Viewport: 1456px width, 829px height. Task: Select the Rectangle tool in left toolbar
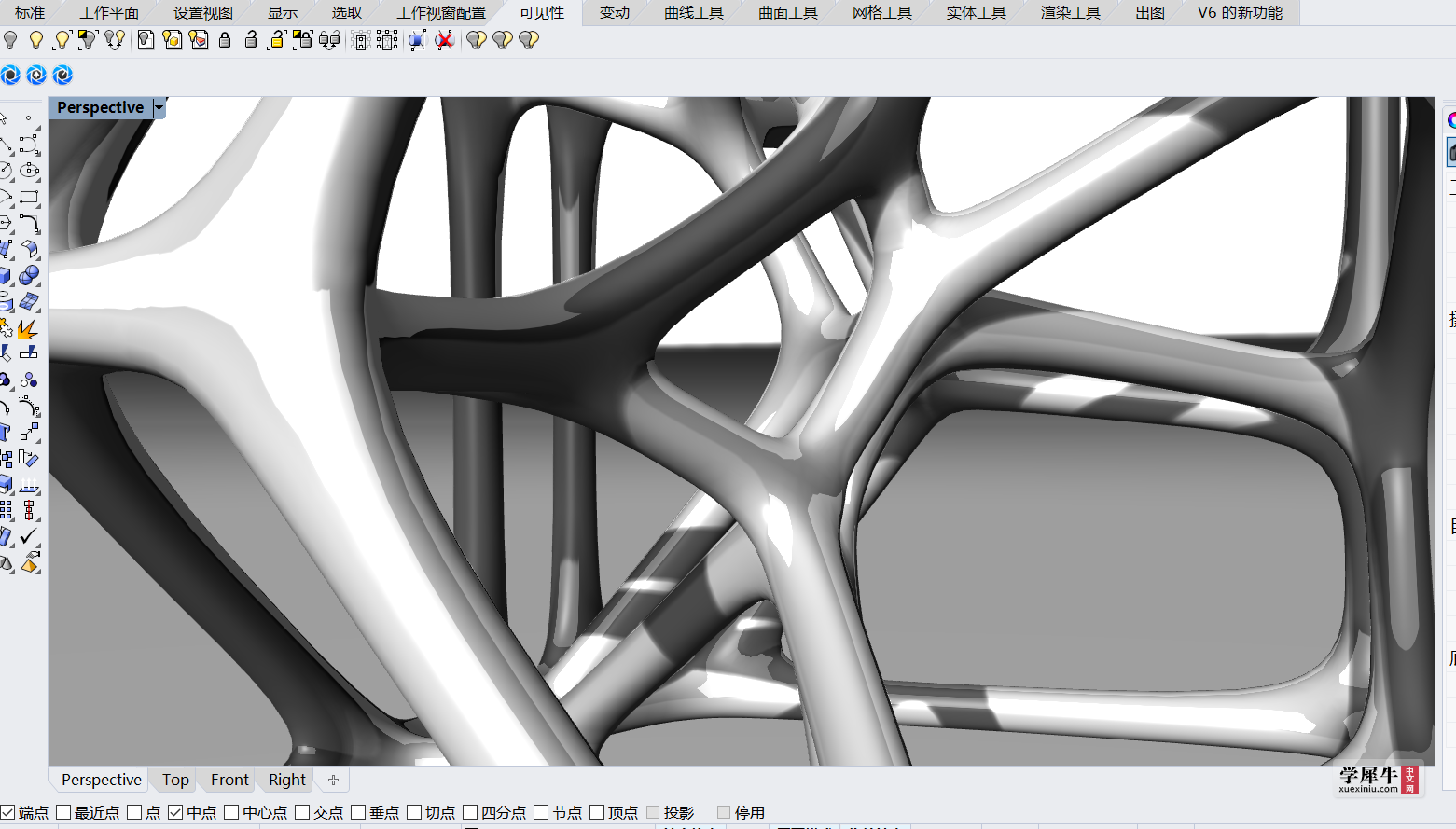click(x=30, y=197)
